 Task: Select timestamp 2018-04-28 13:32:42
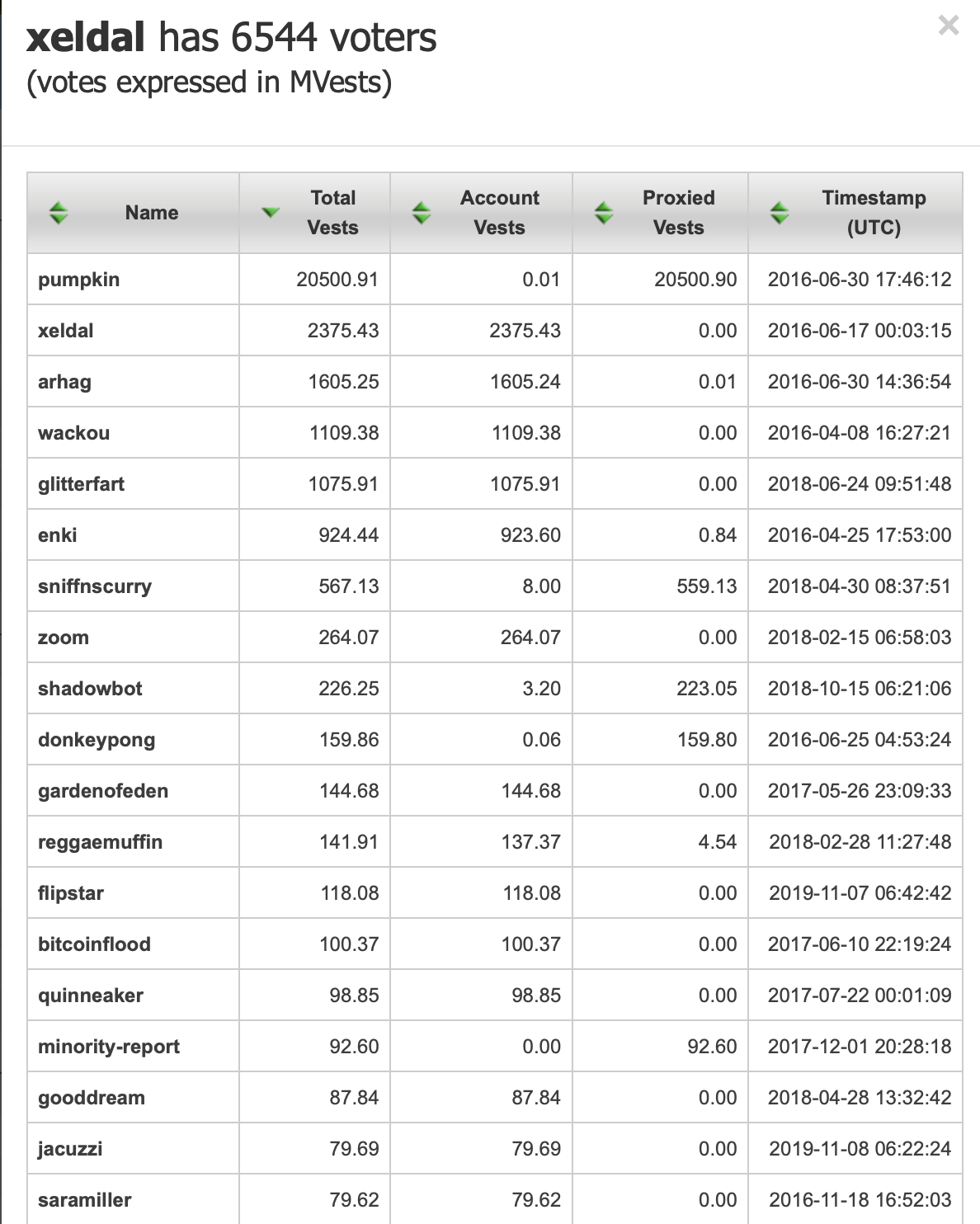pyautogui.click(x=860, y=1098)
